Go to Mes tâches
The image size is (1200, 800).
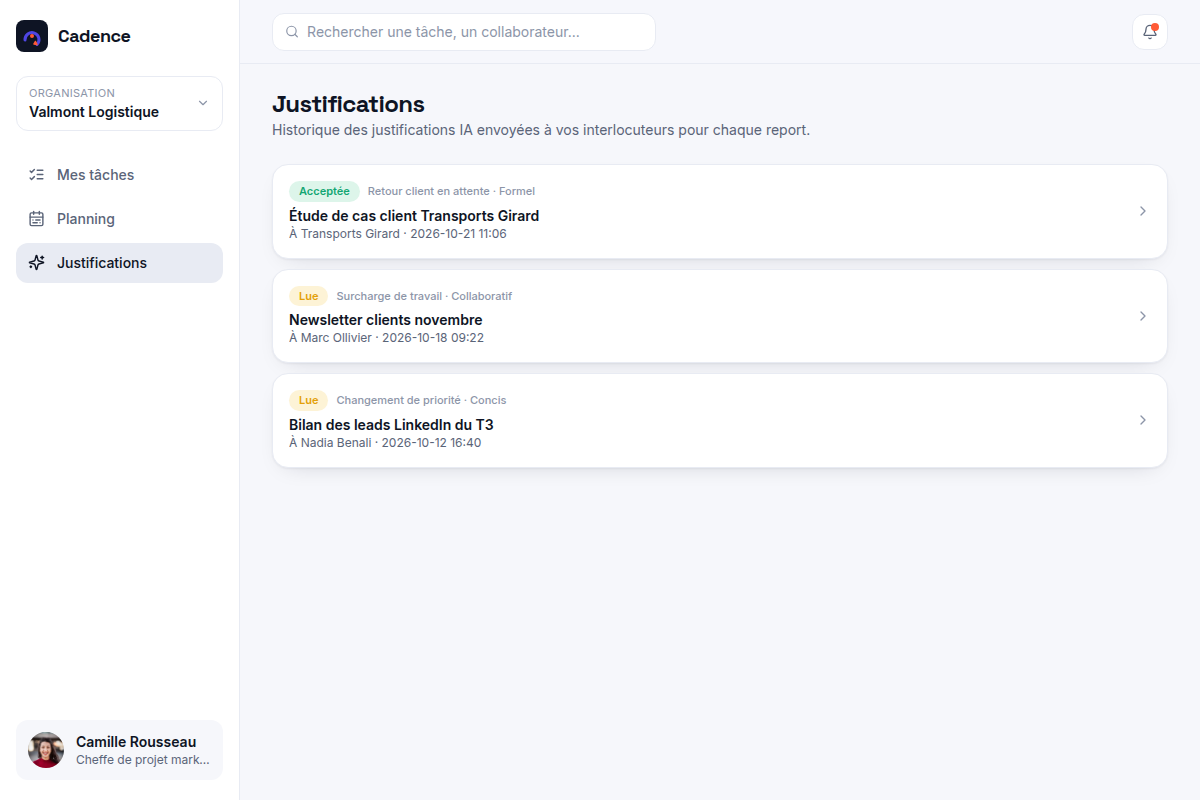click(119, 175)
